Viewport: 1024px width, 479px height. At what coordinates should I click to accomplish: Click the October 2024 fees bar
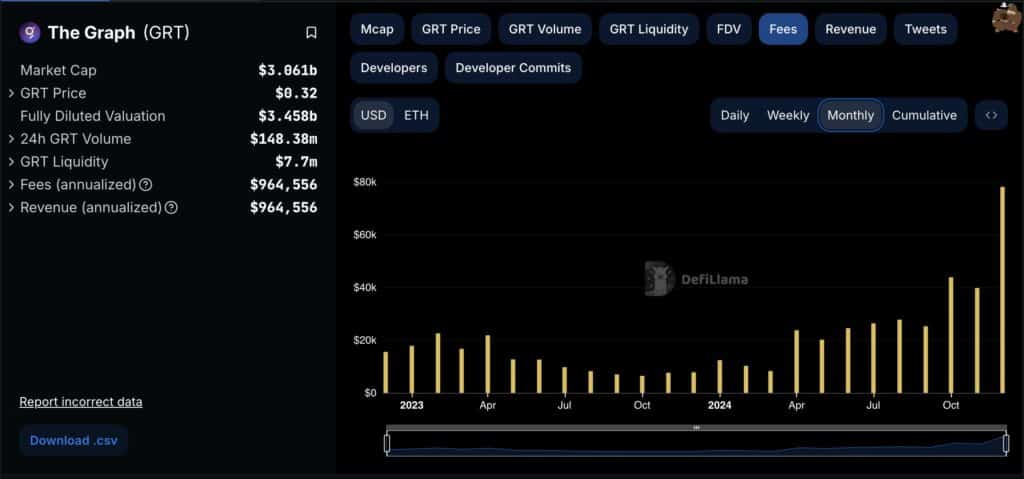tap(951, 335)
